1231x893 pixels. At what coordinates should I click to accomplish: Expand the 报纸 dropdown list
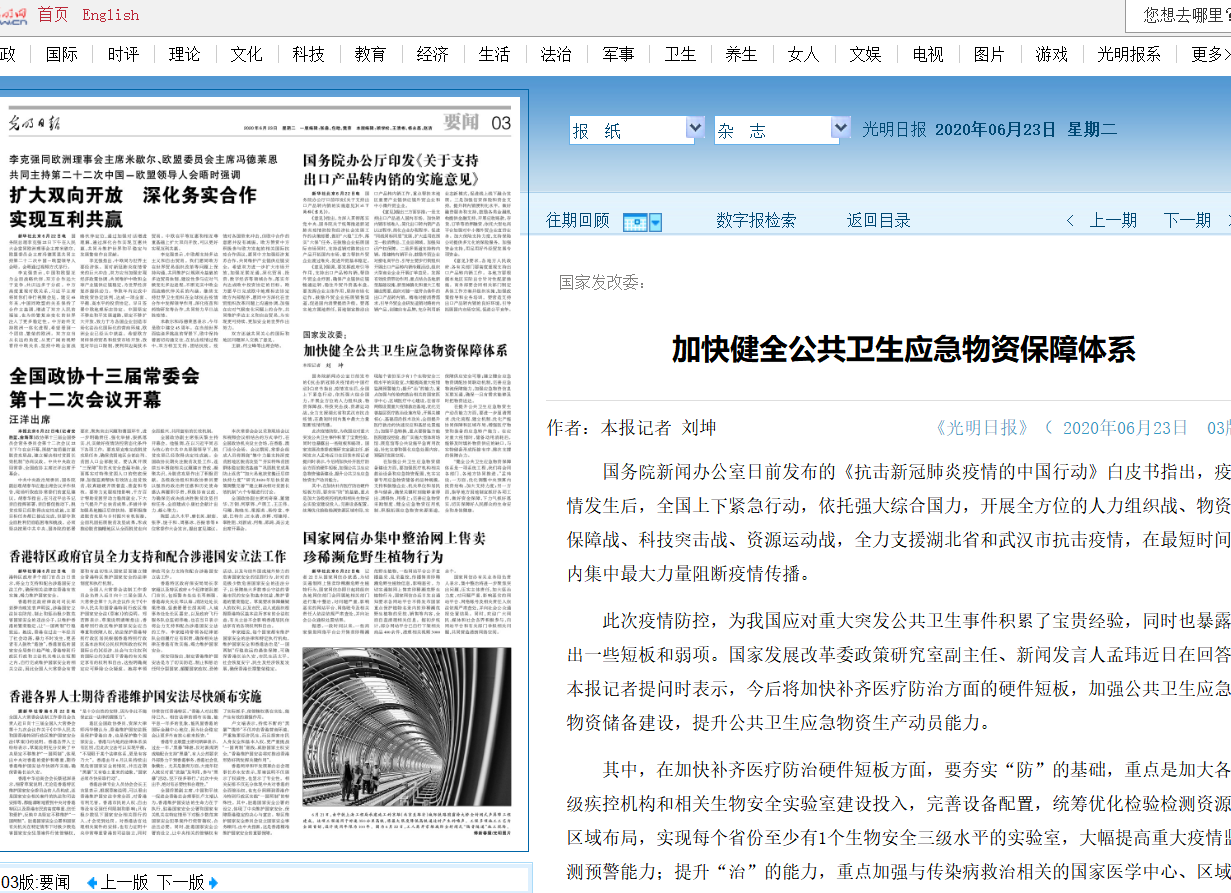[696, 128]
